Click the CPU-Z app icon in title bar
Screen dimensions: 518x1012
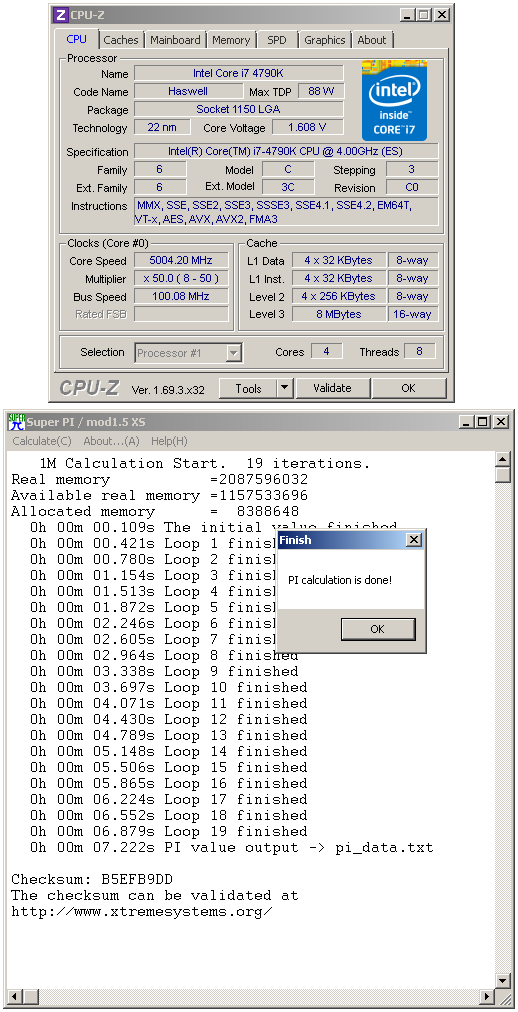point(61,15)
